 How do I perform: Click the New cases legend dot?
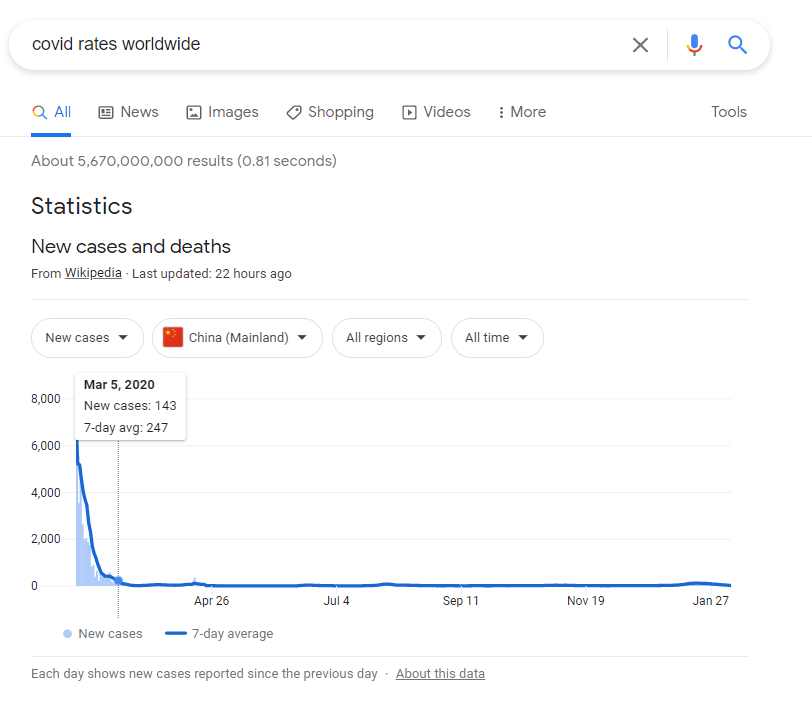pos(67,633)
